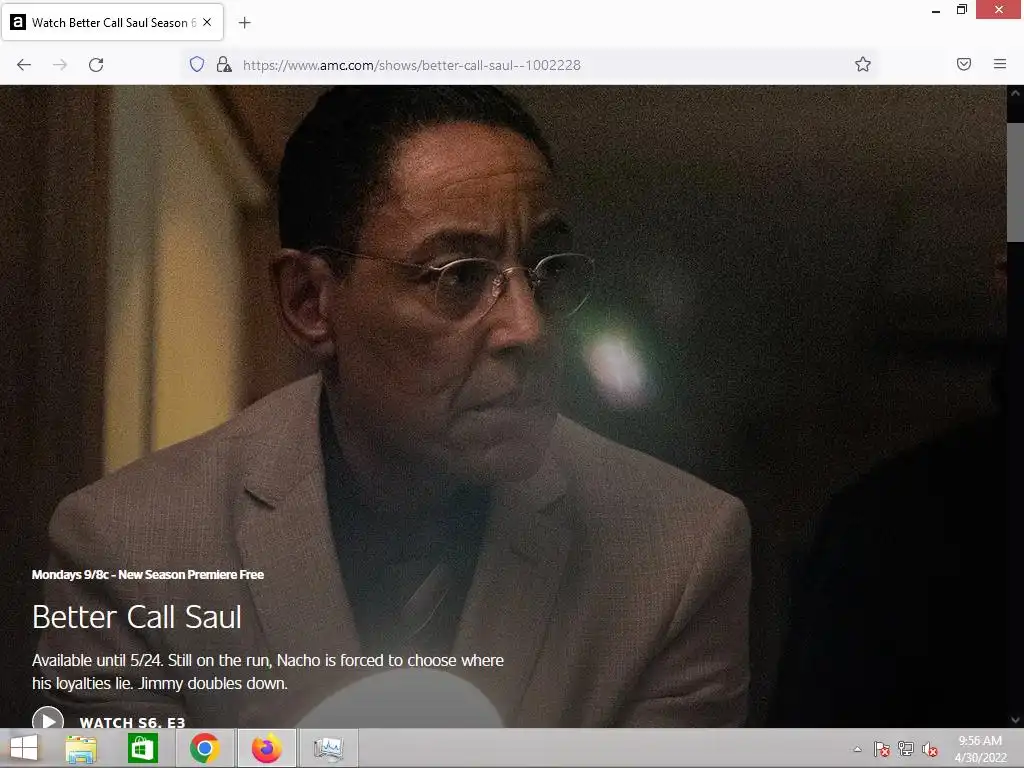Select the Firefox taskbar icon
The width and height of the screenshot is (1024, 768).
[266, 748]
